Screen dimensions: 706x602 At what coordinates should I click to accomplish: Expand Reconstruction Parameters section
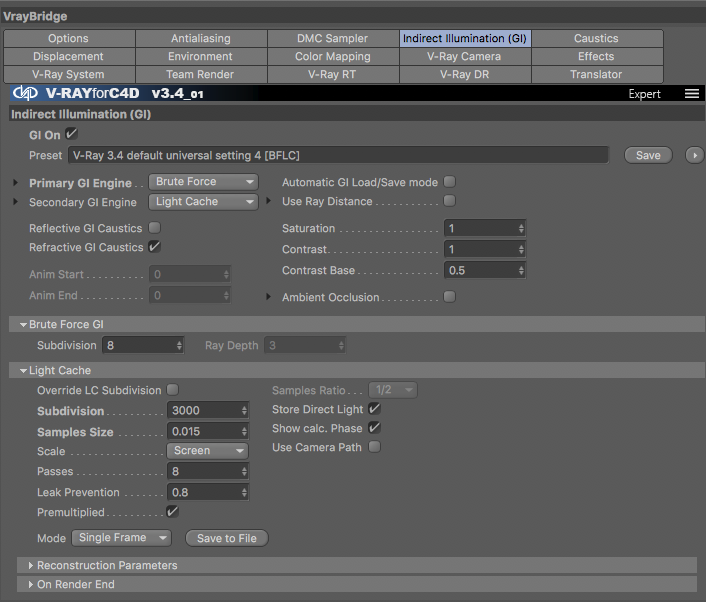tap(31, 566)
